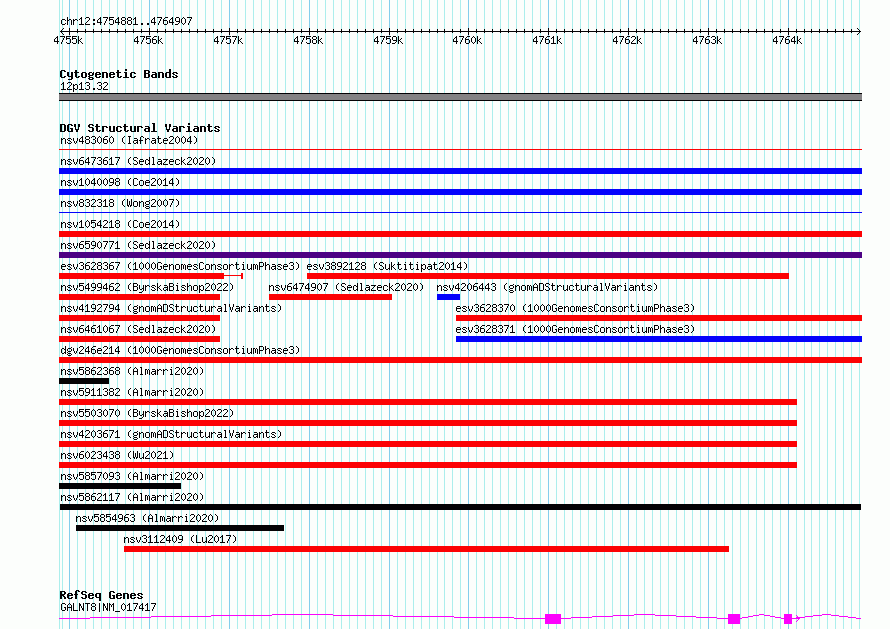Select the first magenta GALNT8 exon box
890x629 pixels.
[x=553, y=619]
